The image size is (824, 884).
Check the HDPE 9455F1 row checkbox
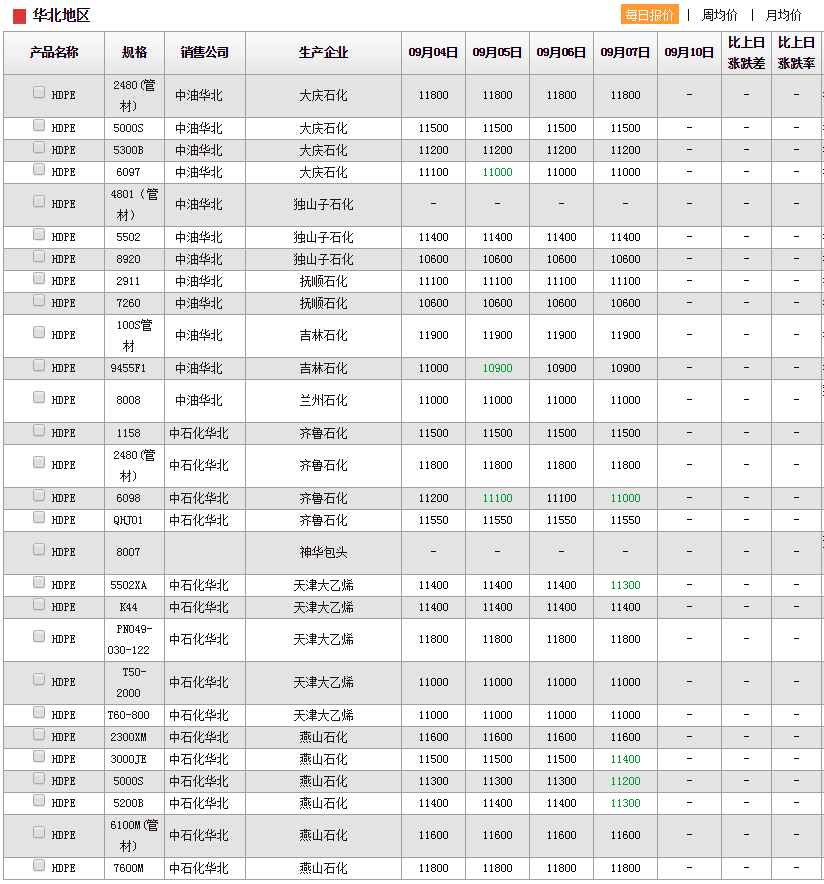[x=39, y=365]
